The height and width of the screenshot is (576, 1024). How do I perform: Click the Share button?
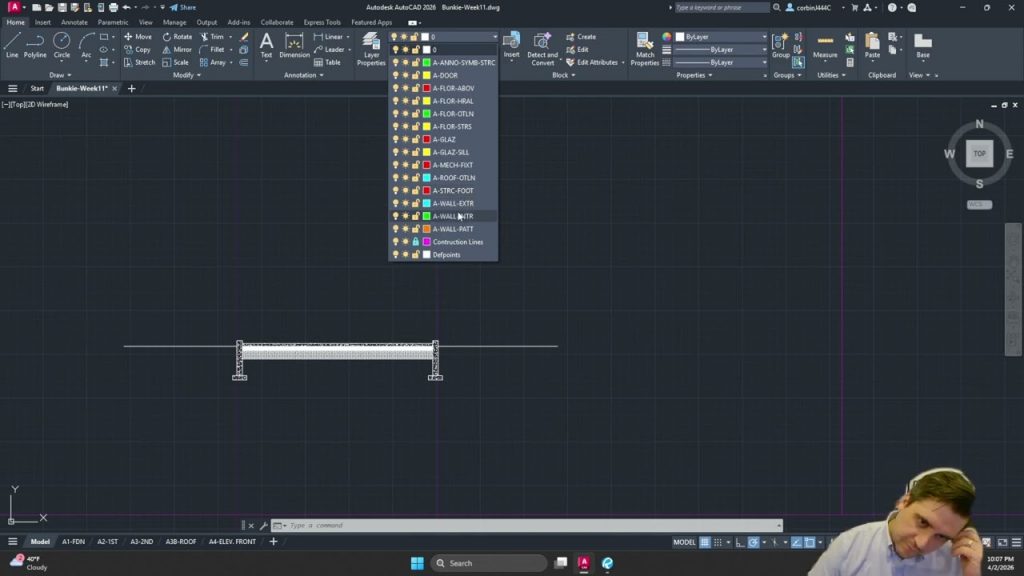183,7
